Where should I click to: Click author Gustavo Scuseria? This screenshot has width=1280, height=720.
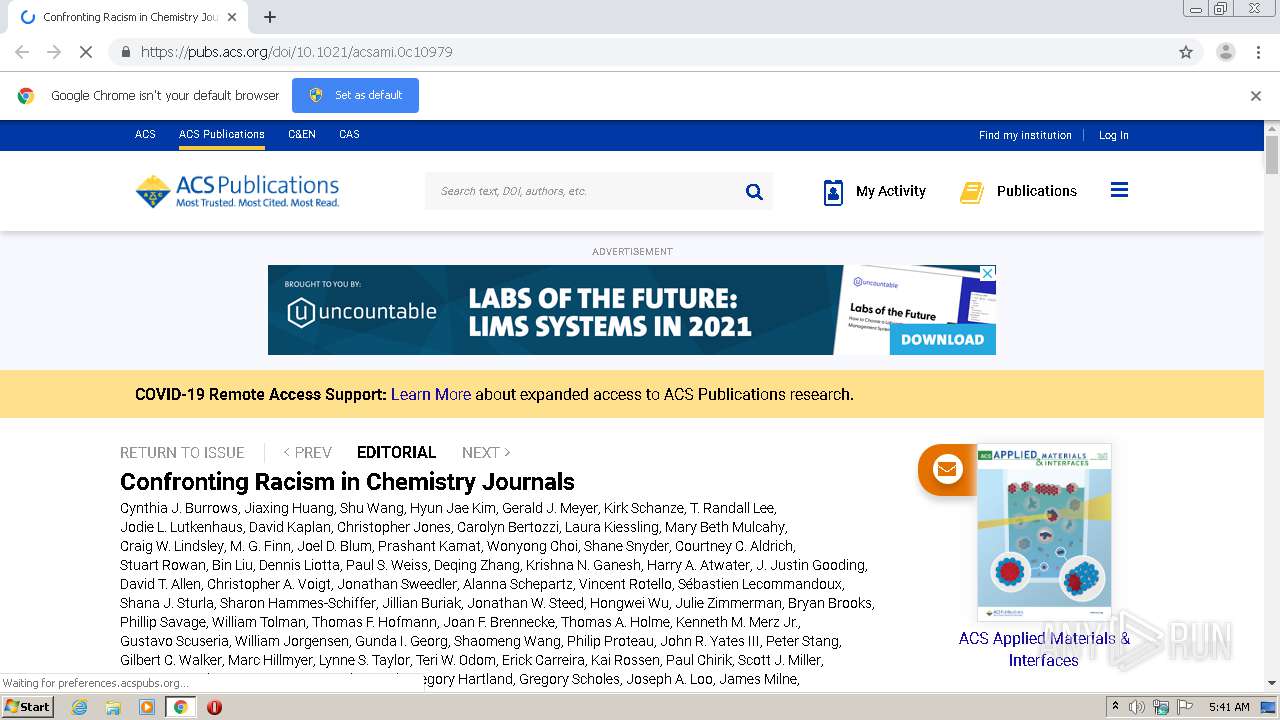tap(175, 641)
